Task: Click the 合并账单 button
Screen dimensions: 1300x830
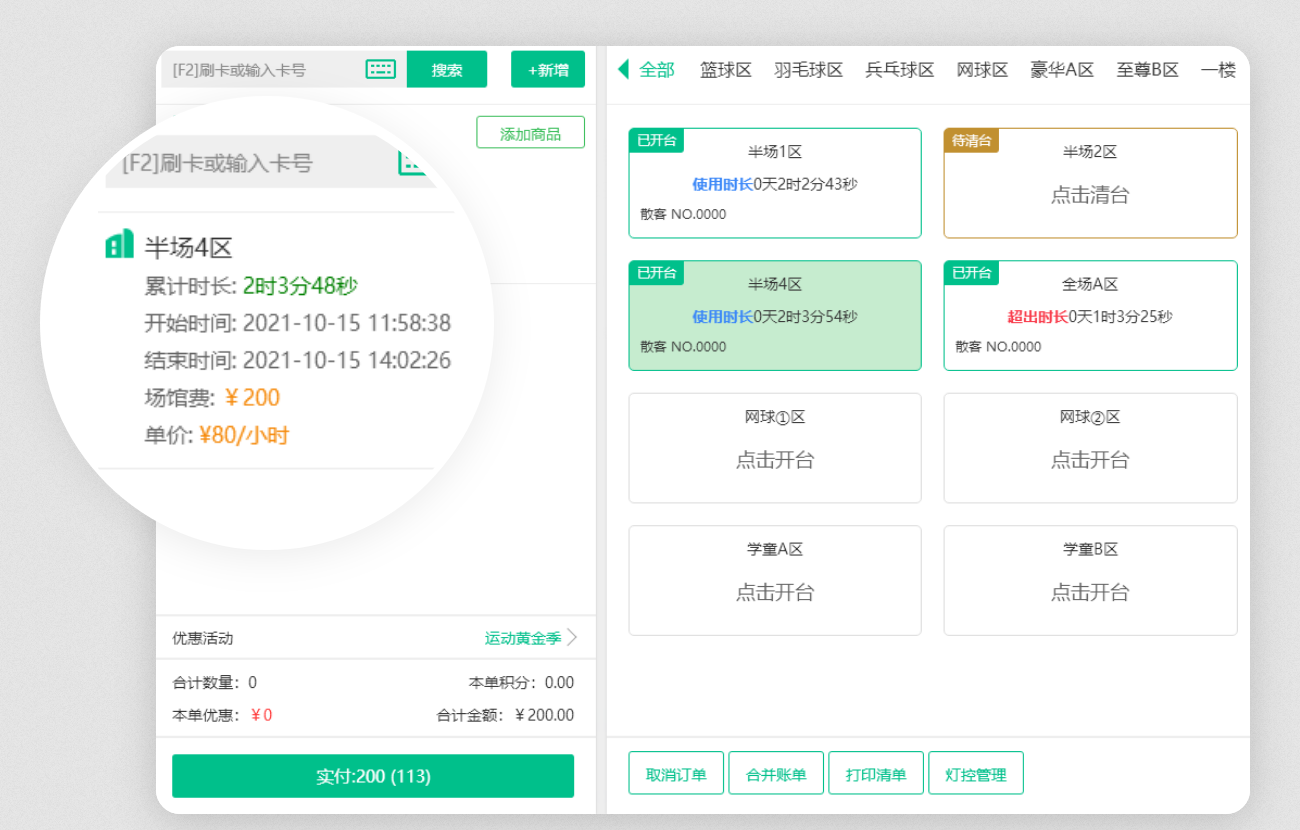Action: 776,772
